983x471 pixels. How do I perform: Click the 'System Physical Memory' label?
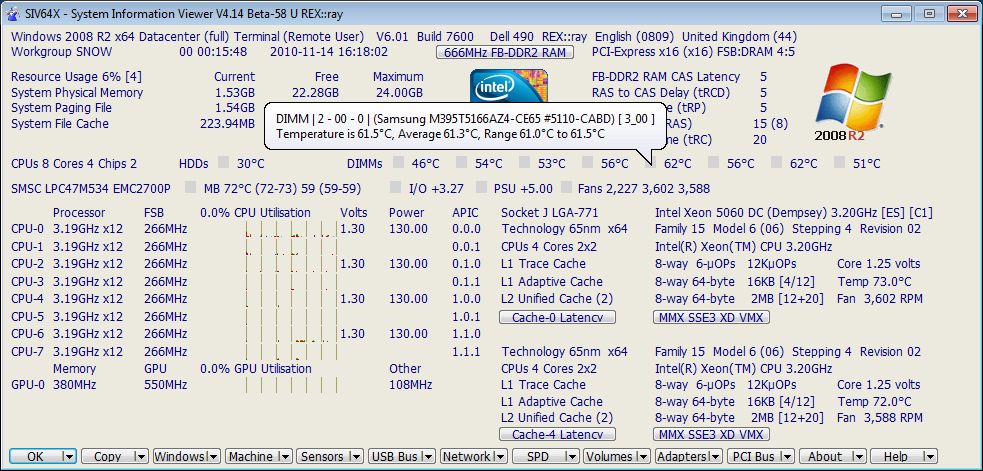(77, 93)
